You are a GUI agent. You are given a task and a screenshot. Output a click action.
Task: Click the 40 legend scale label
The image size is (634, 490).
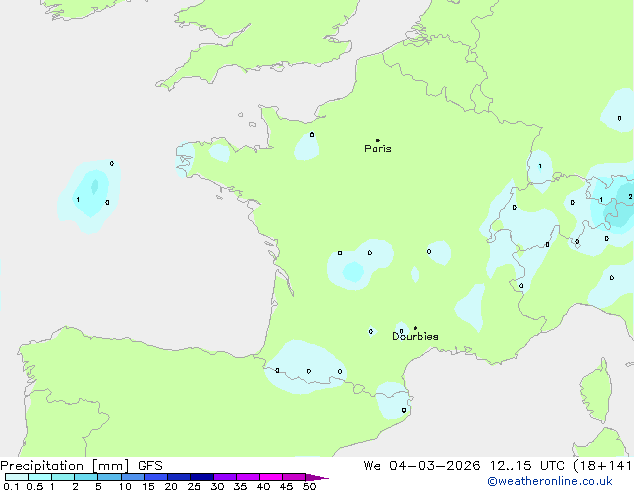pos(263,486)
